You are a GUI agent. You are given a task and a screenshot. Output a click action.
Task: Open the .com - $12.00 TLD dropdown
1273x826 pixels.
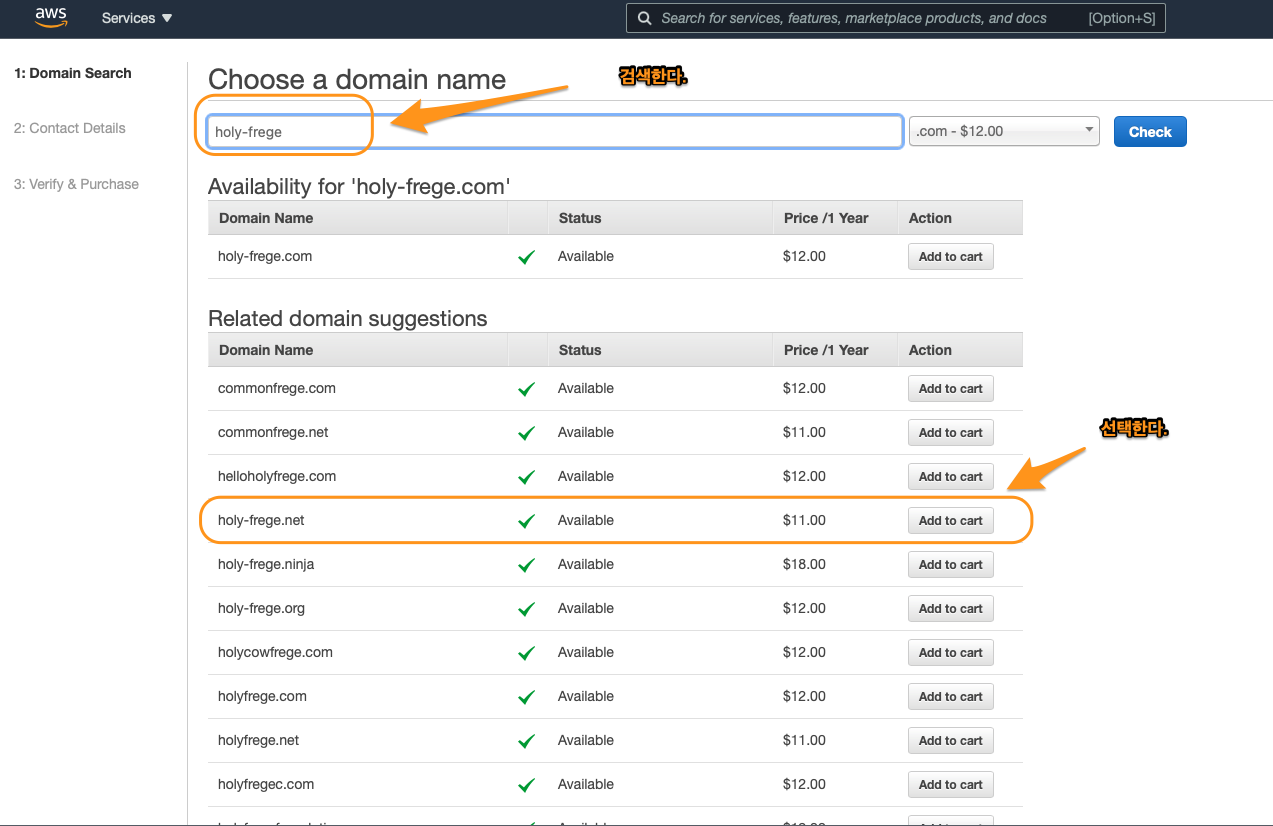tap(1004, 131)
